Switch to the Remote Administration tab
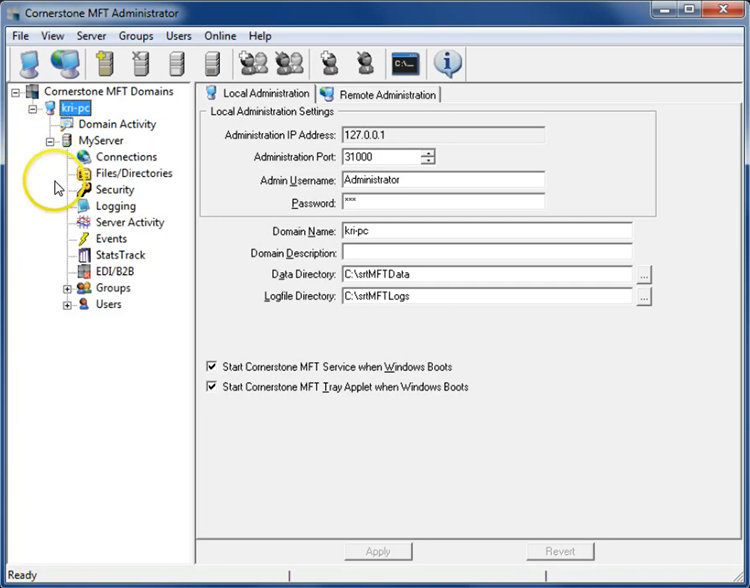 tap(378, 95)
